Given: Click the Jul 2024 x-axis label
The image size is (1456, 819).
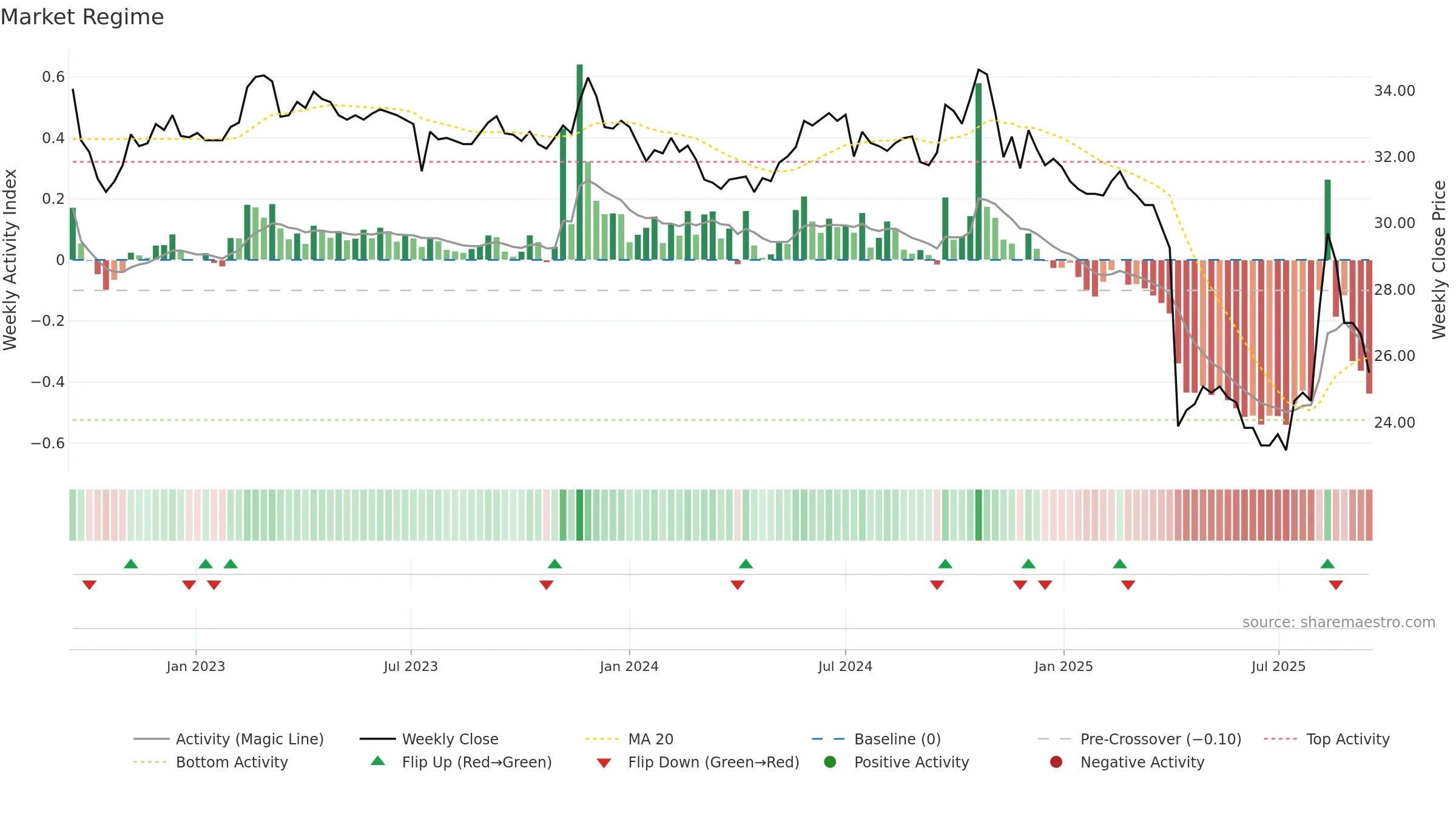Looking at the screenshot, I should click(x=845, y=667).
